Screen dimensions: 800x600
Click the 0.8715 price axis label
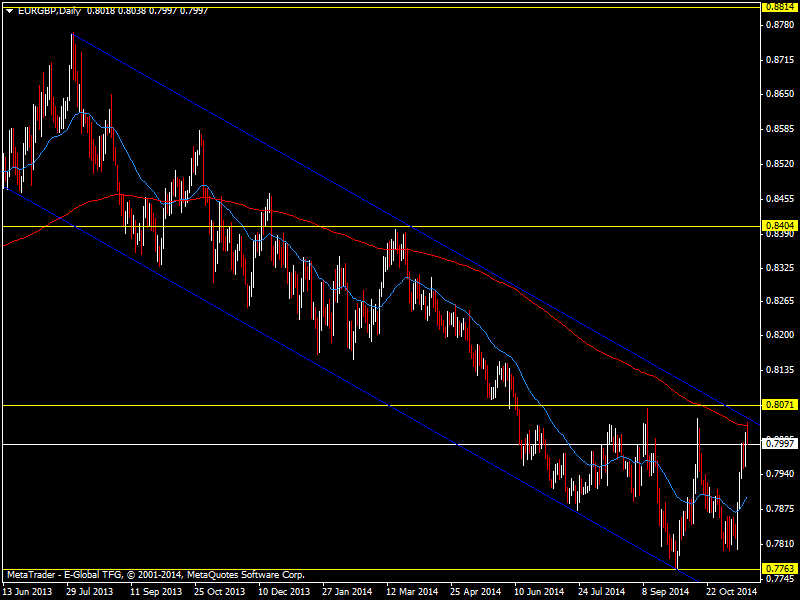tap(781, 60)
